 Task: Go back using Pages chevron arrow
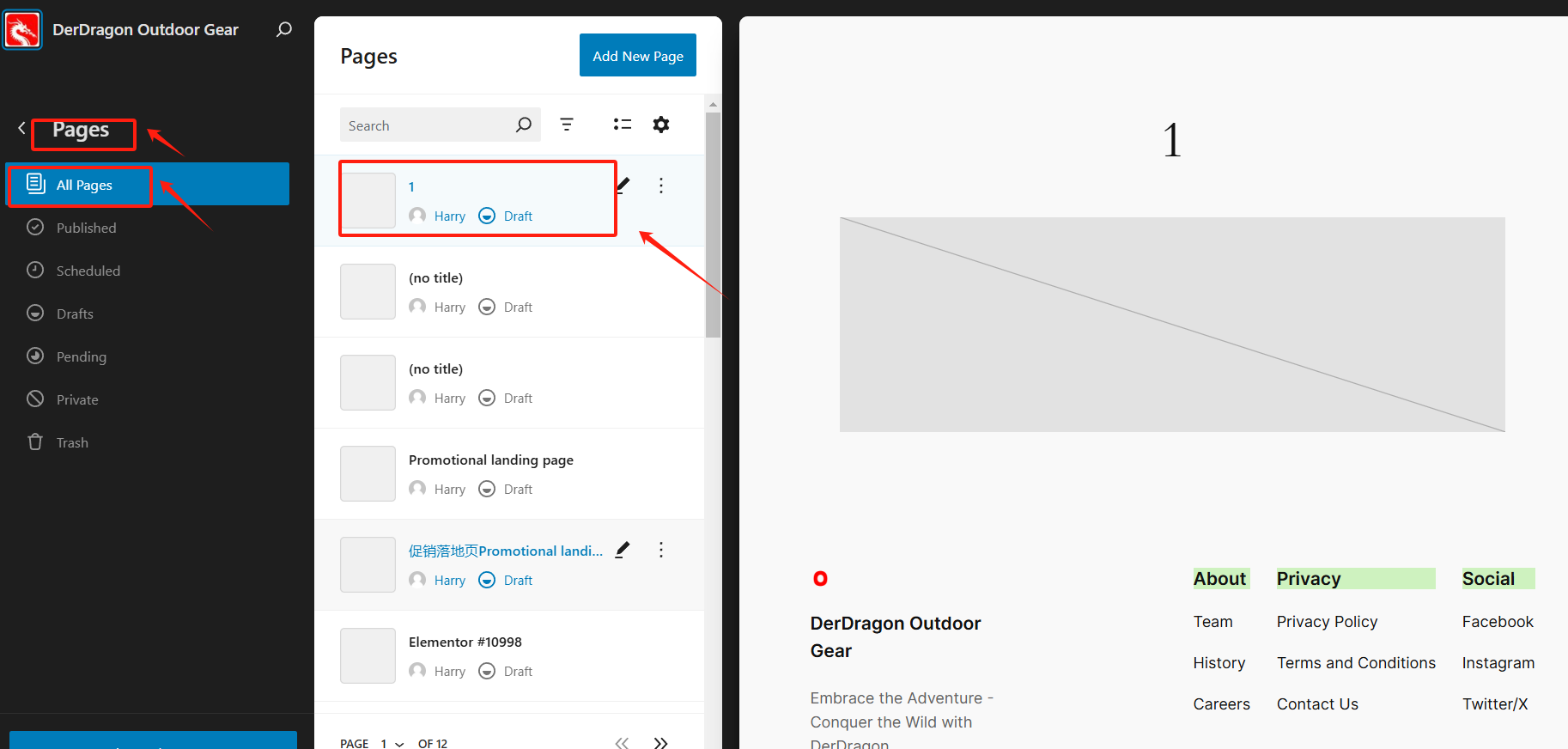(x=21, y=129)
